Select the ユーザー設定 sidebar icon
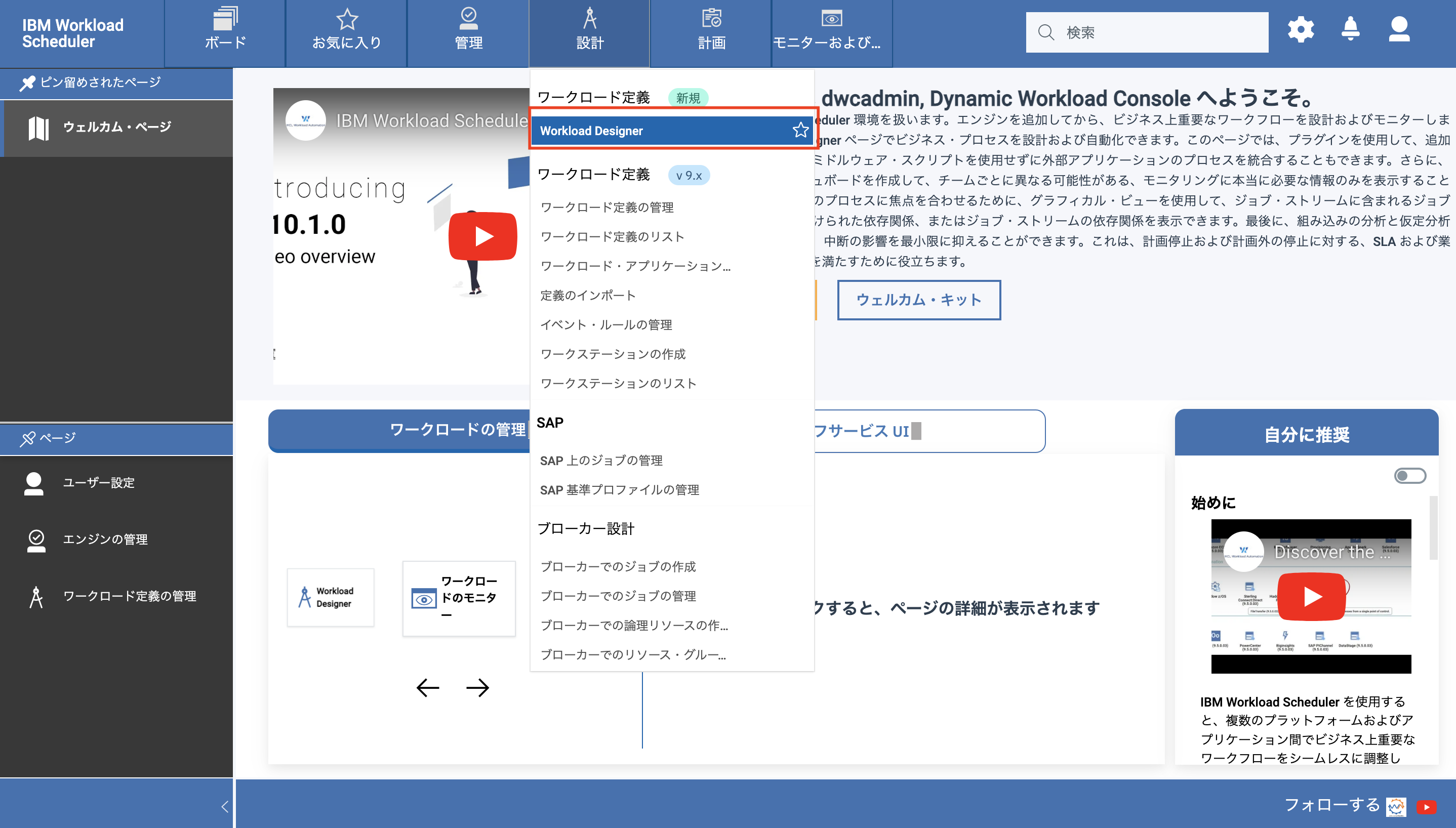The image size is (1456, 828). (x=33, y=483)
